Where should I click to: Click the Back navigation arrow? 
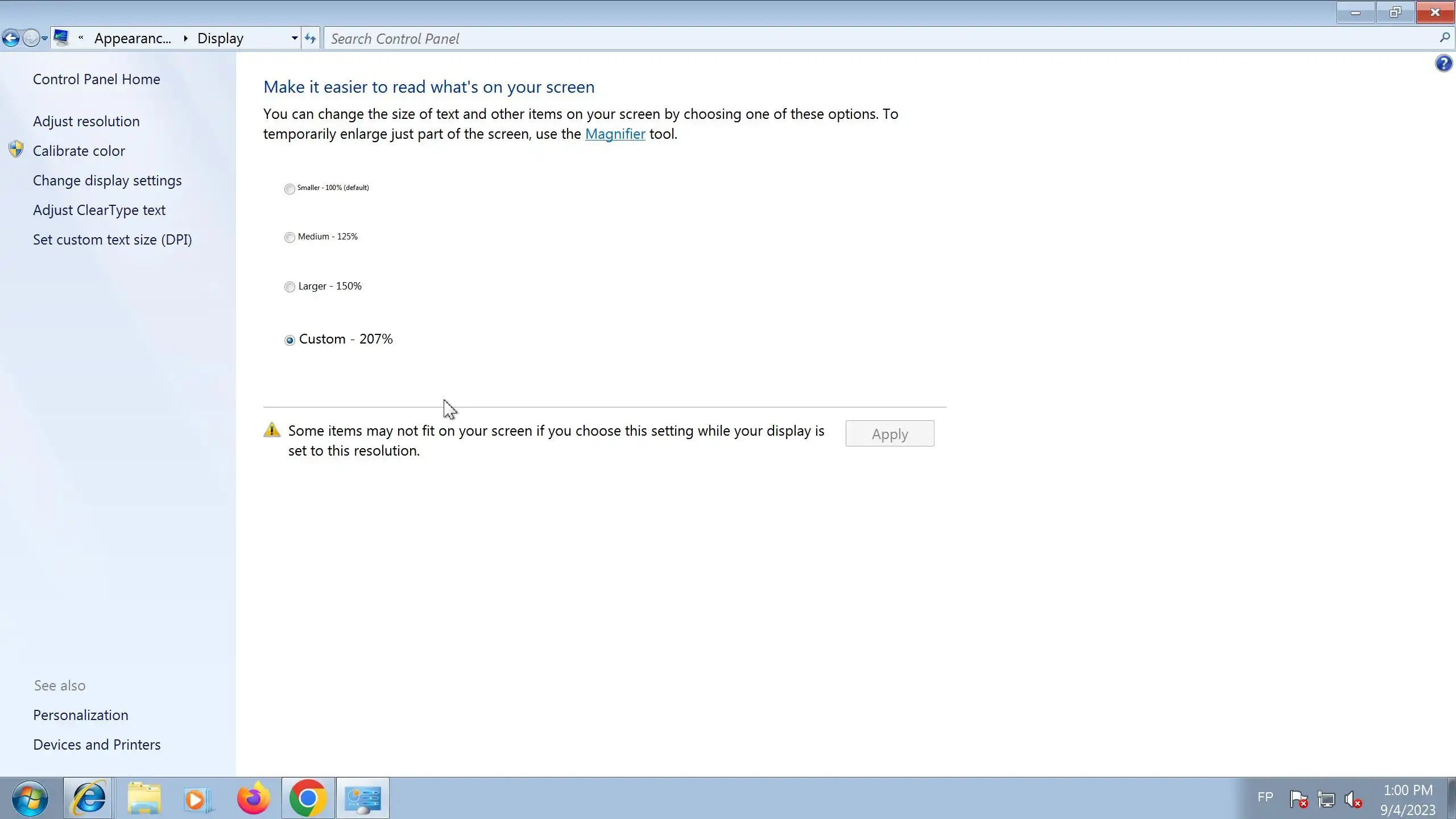pyautogui.click(x=11, y=38)
